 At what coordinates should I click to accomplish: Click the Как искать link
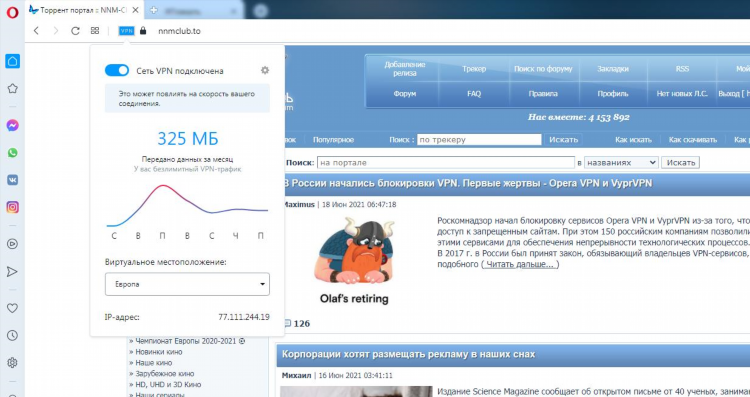633,140
